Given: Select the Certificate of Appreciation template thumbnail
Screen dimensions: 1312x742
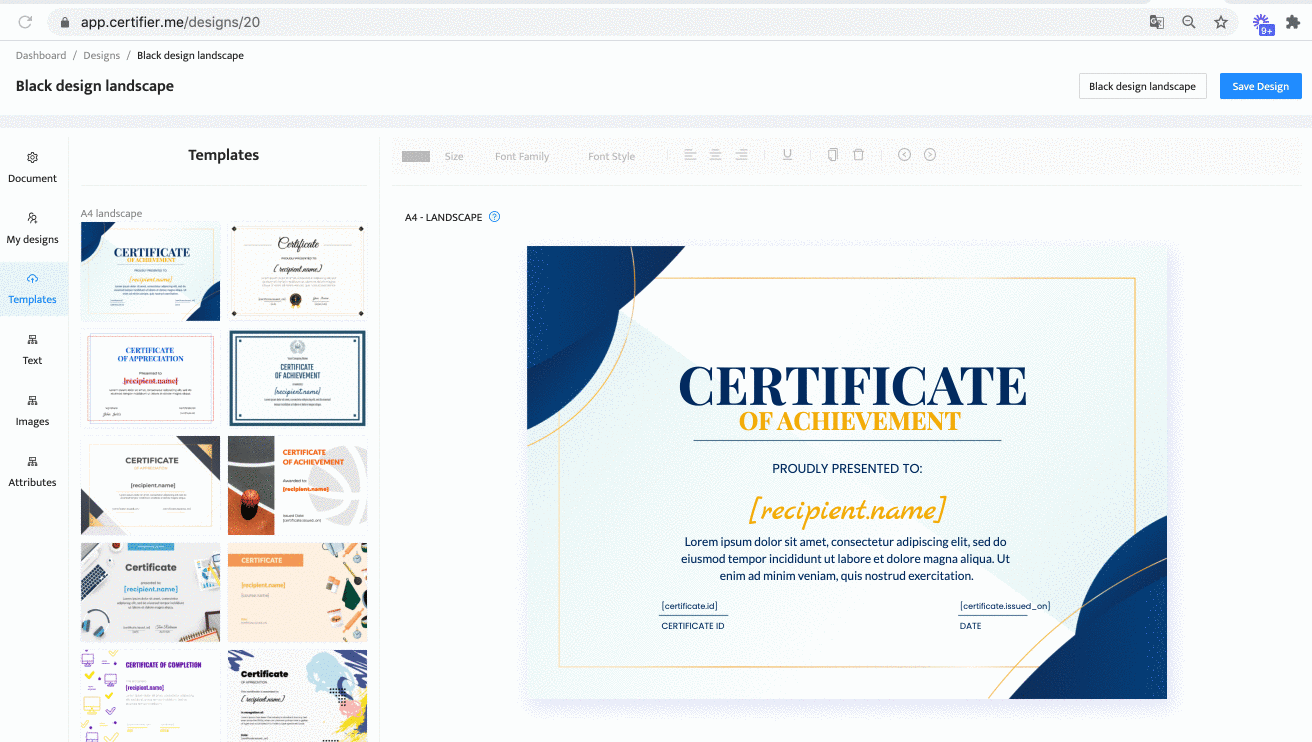Looking at the screenshot, I should 151,379.
